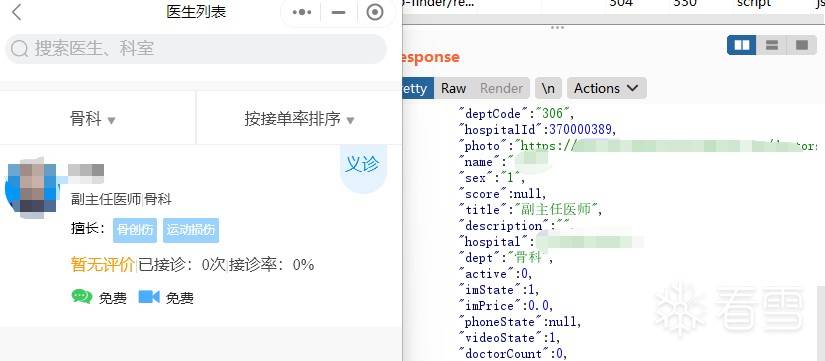
Task: Click 已接诊: 0次 text
Action: pos(182,264)
